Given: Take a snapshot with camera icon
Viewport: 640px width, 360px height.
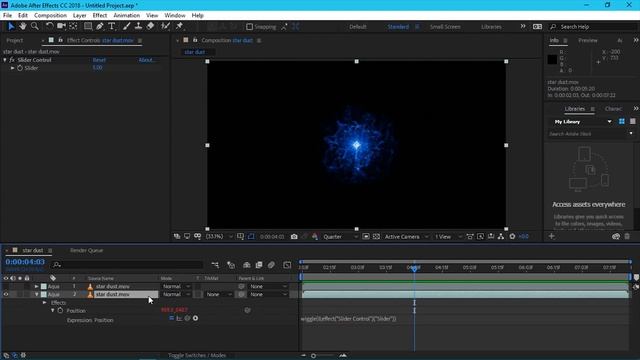Looking at the screenshot, I should (294, 237).
